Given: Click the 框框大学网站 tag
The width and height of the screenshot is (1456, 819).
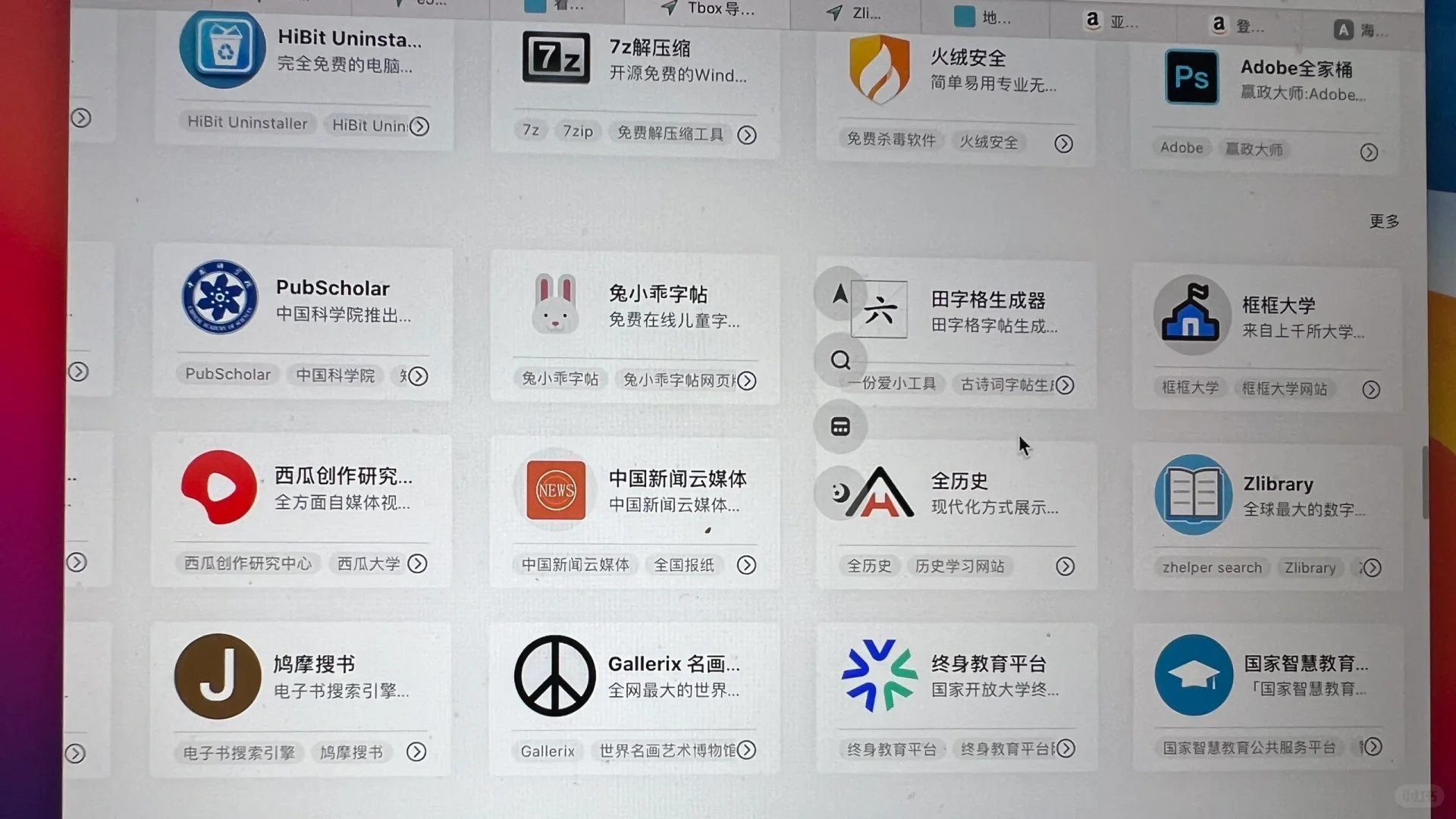Looking at the screenshot, I should coord(1285,389).
